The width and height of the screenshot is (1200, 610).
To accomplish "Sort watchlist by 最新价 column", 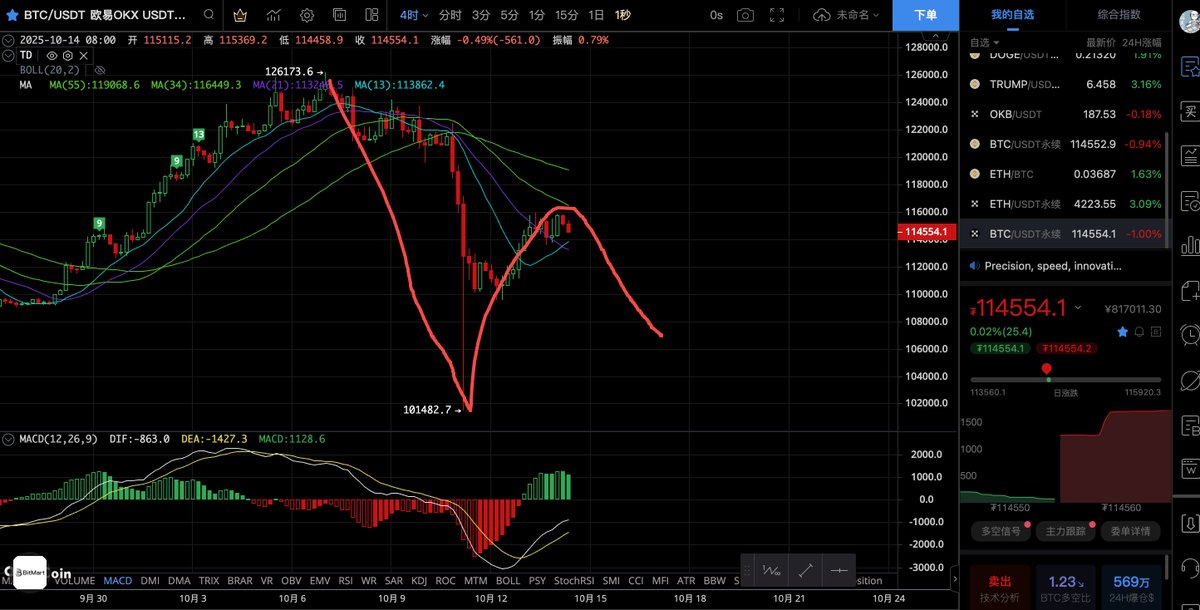I will 1101,43.
